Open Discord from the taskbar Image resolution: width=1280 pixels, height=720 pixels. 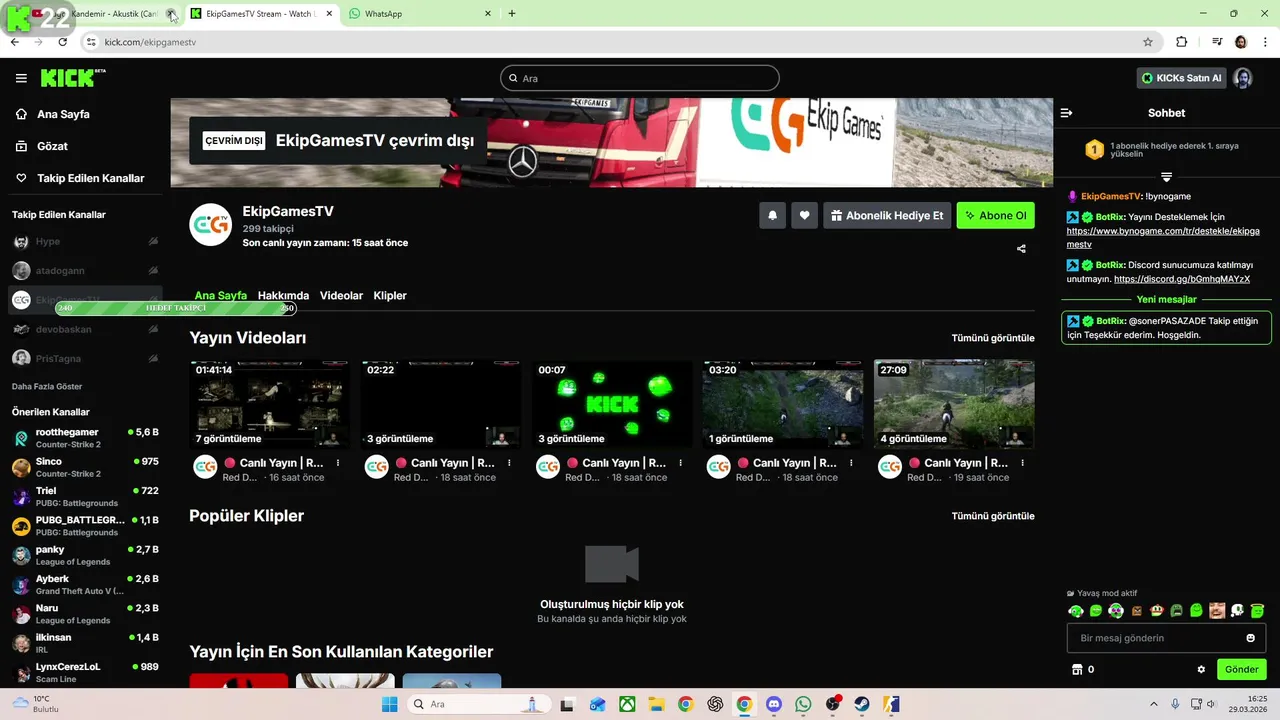[x=773, y=704]
